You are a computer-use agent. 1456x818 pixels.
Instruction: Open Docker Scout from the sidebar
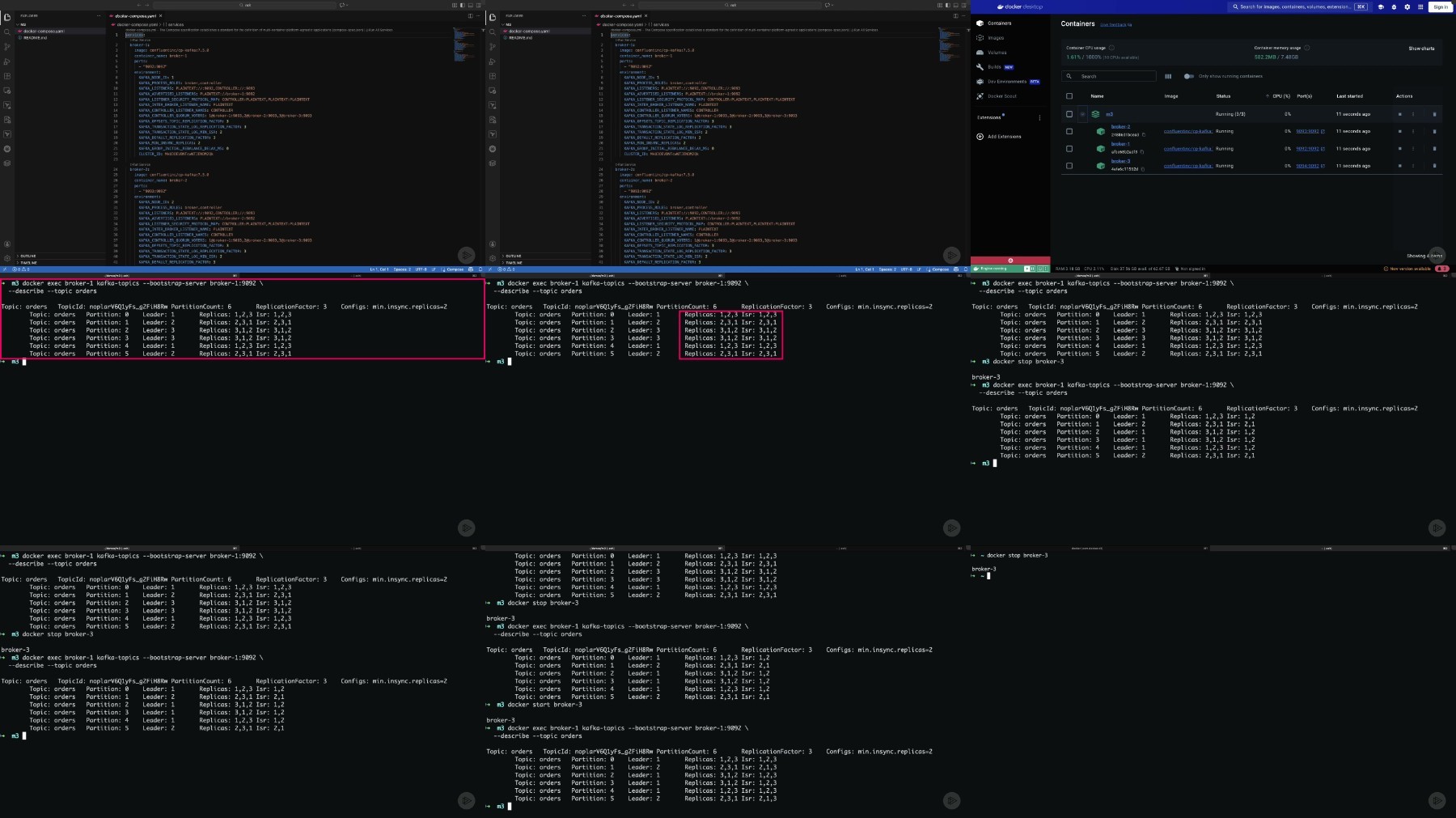(x=1001, y=96)
